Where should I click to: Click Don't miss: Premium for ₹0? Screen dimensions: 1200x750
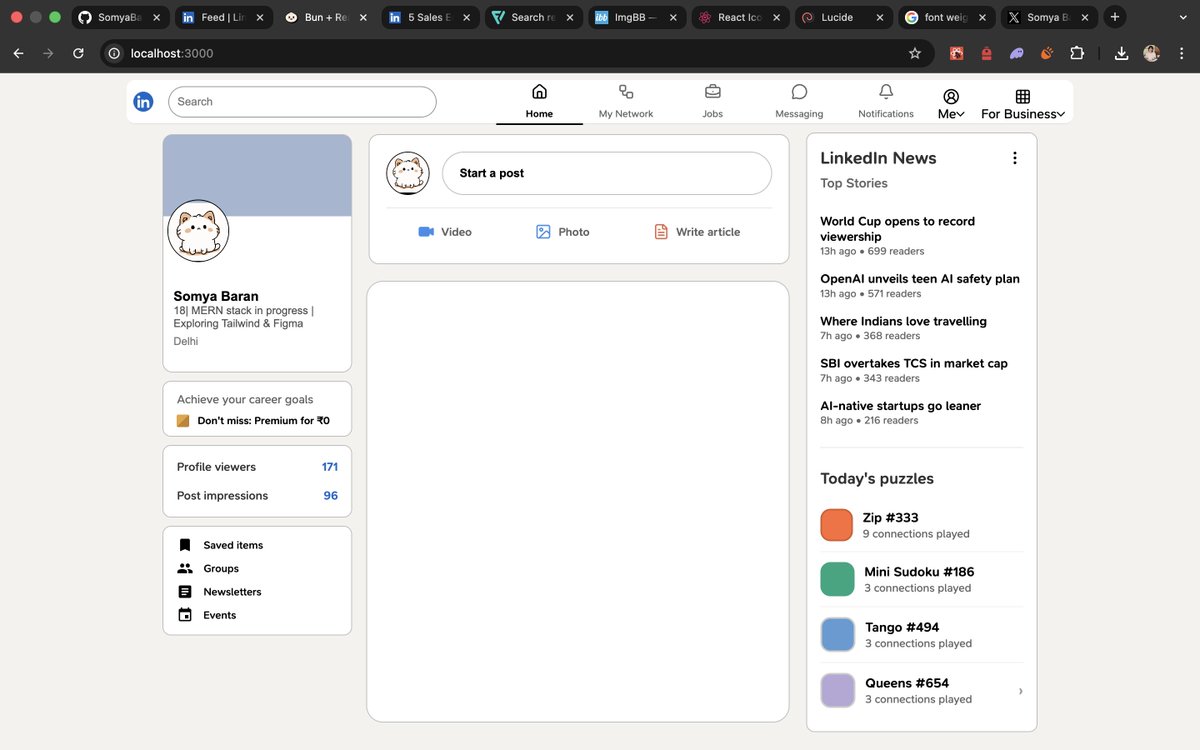tap(264, 421)
